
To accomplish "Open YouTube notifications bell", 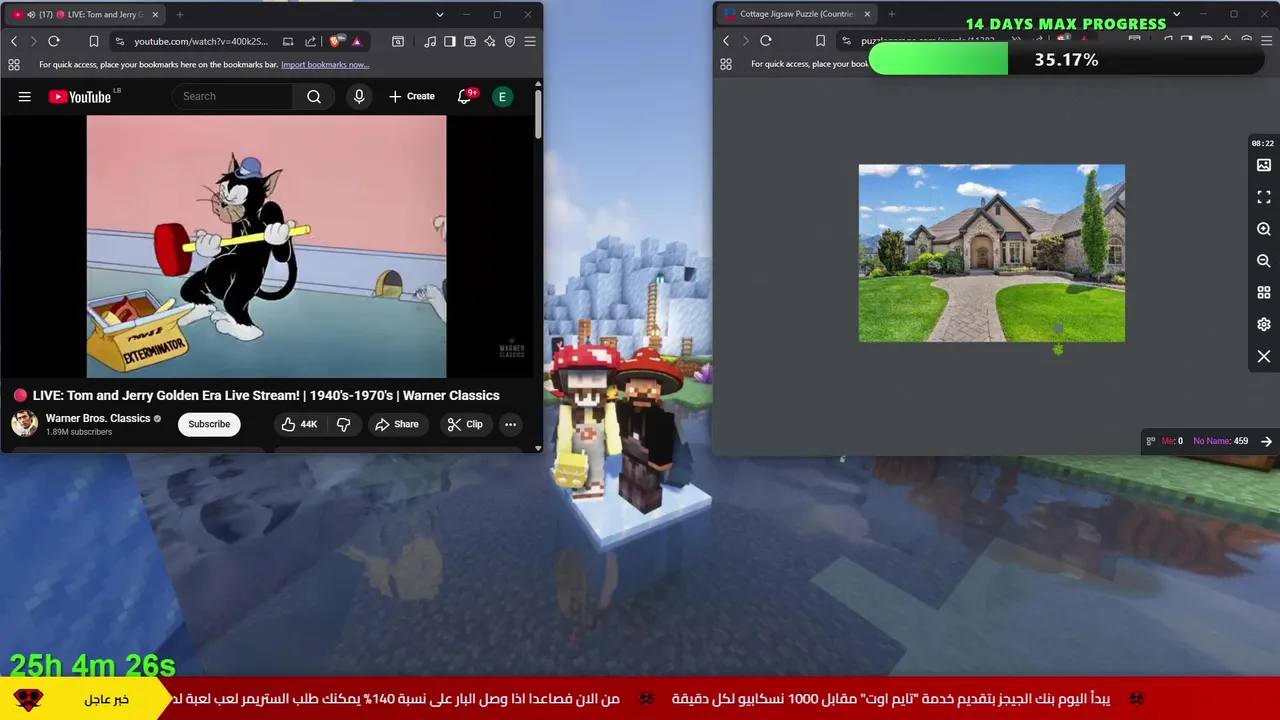I will point(465,96).
